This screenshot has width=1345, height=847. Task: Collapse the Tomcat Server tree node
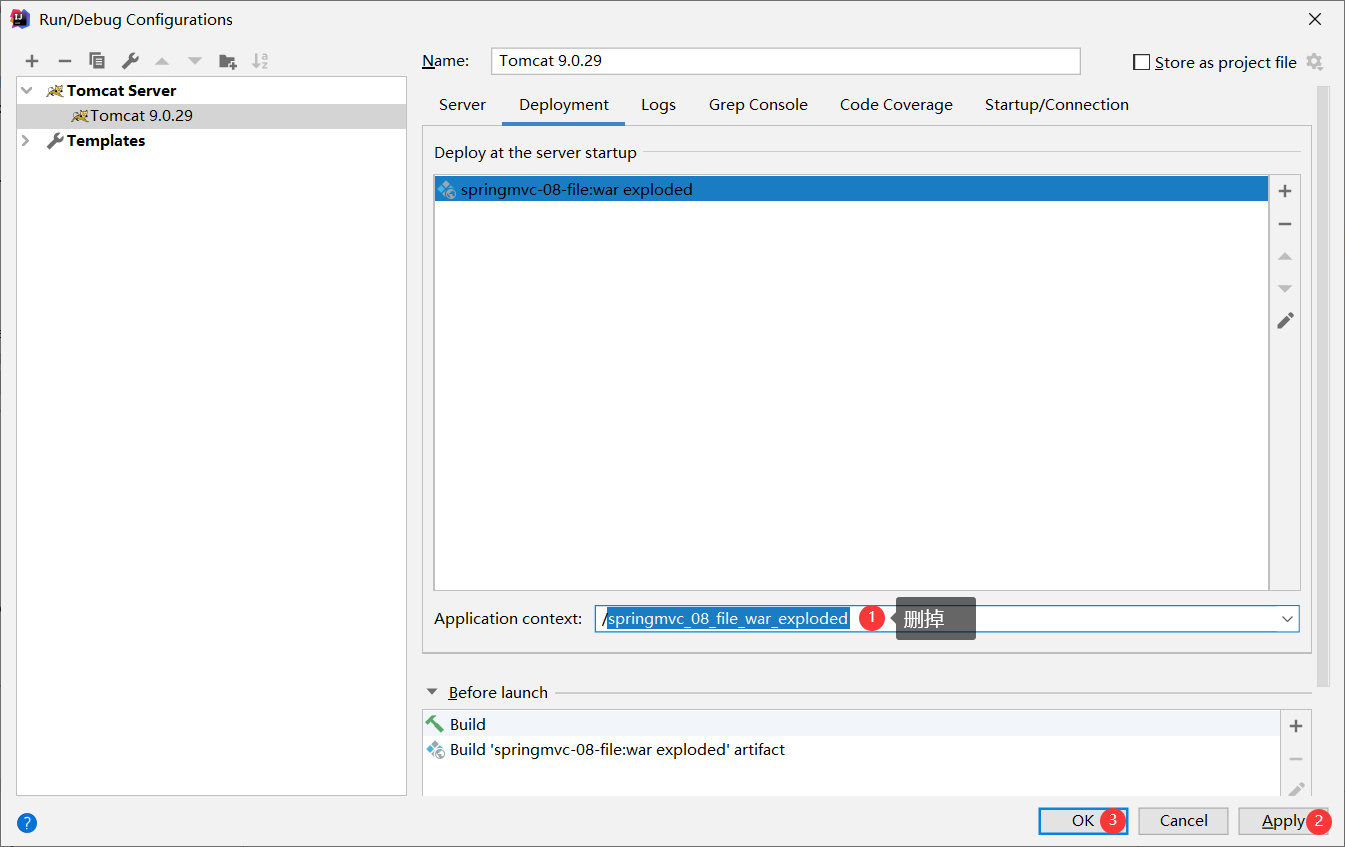(x=27, y=90)
